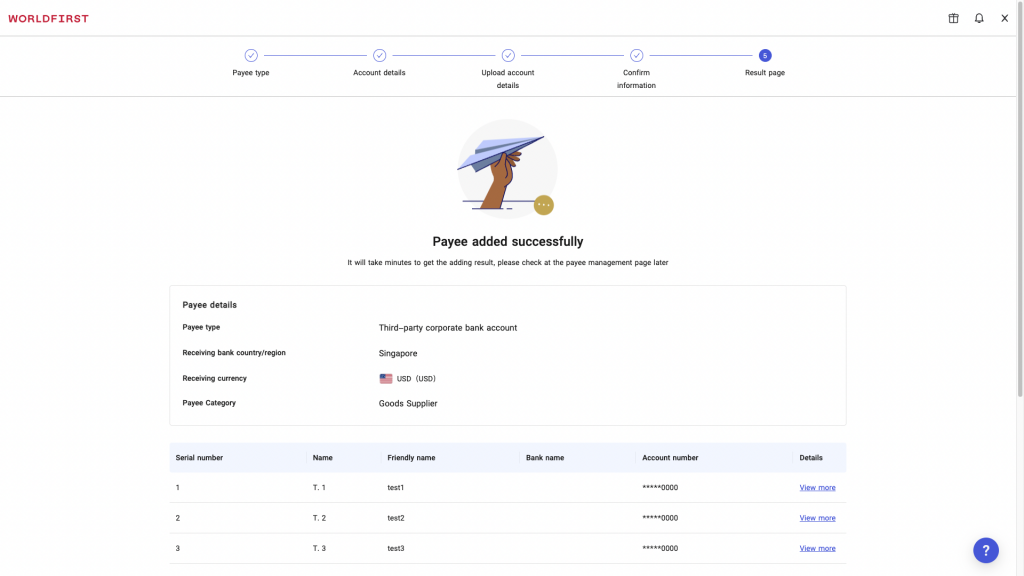Open the notifications bell
This screenshot has width=1024, height=576.
point(979,18)
